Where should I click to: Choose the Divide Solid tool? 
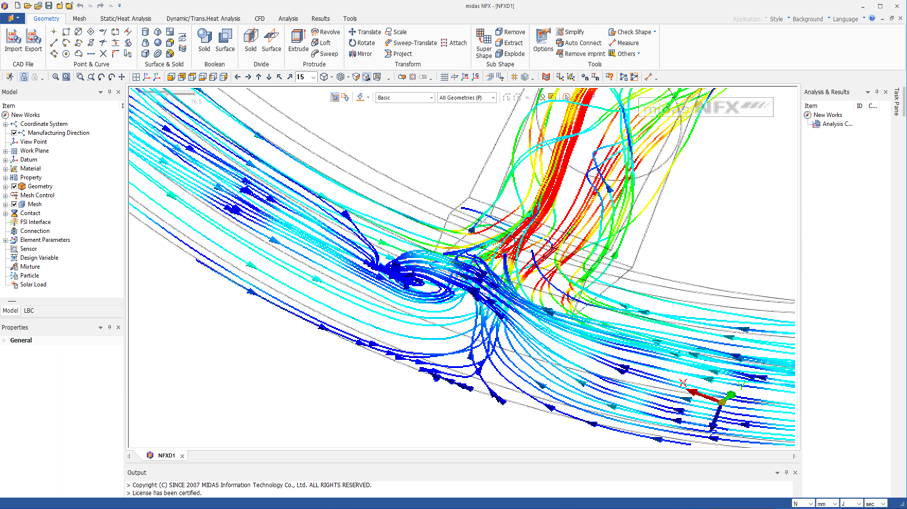(x=250, y=40)
